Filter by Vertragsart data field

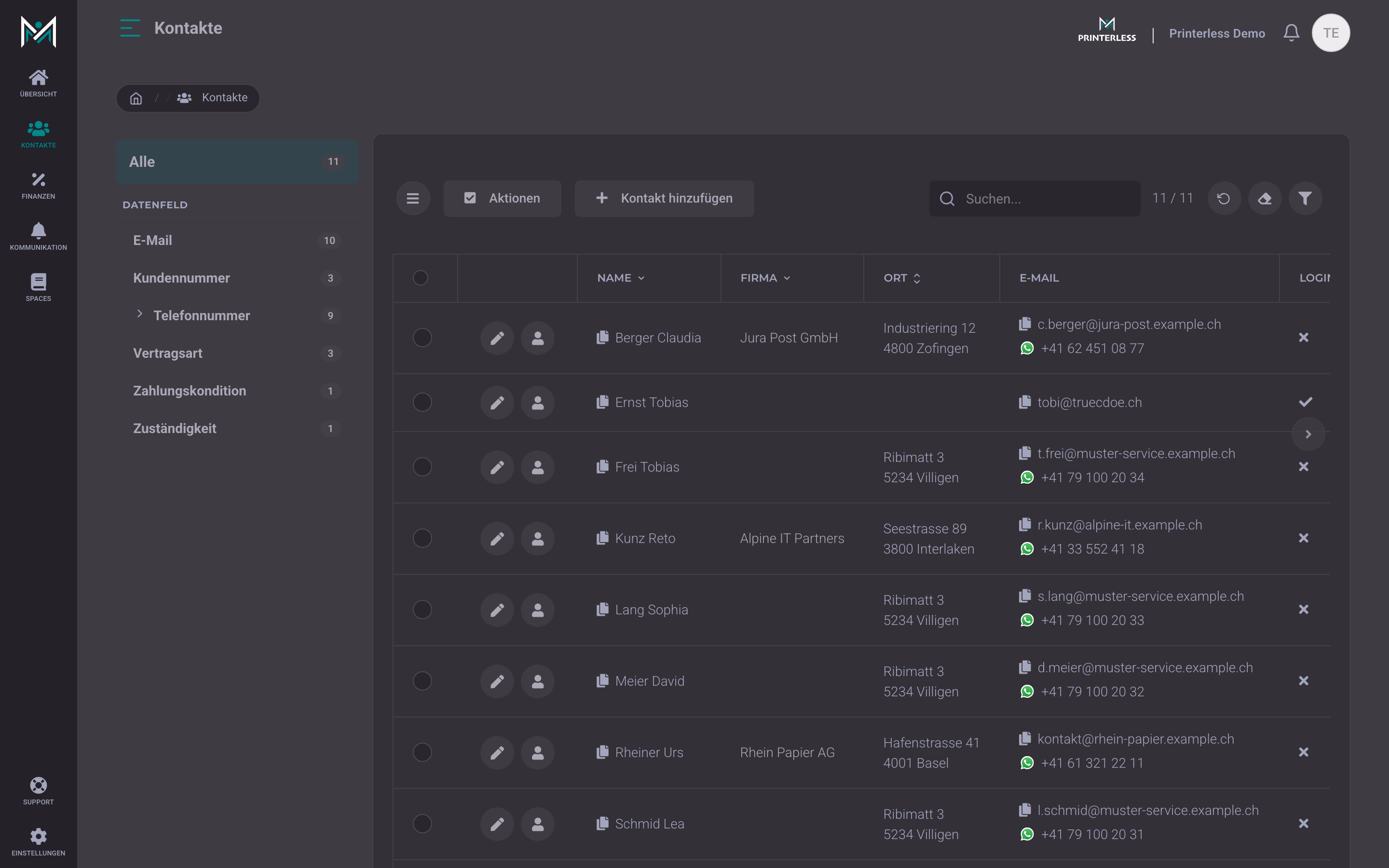[x=237, y=353]
